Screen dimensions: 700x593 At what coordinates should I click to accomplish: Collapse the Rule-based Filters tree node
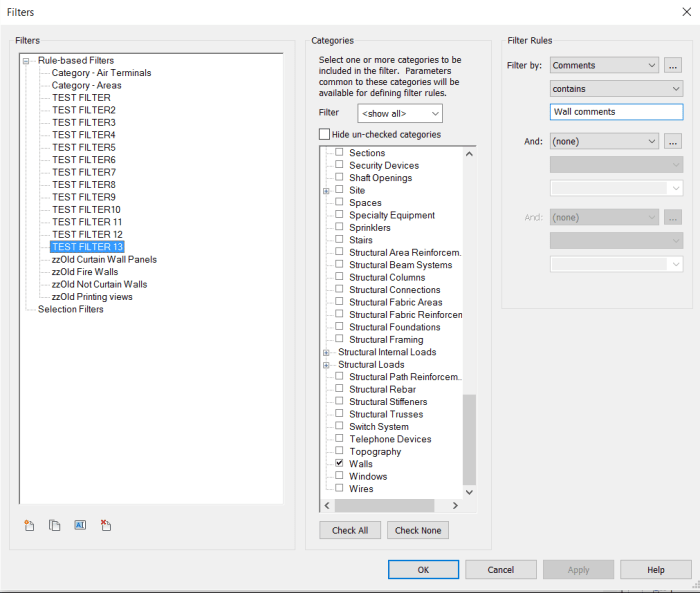(26, 61)
